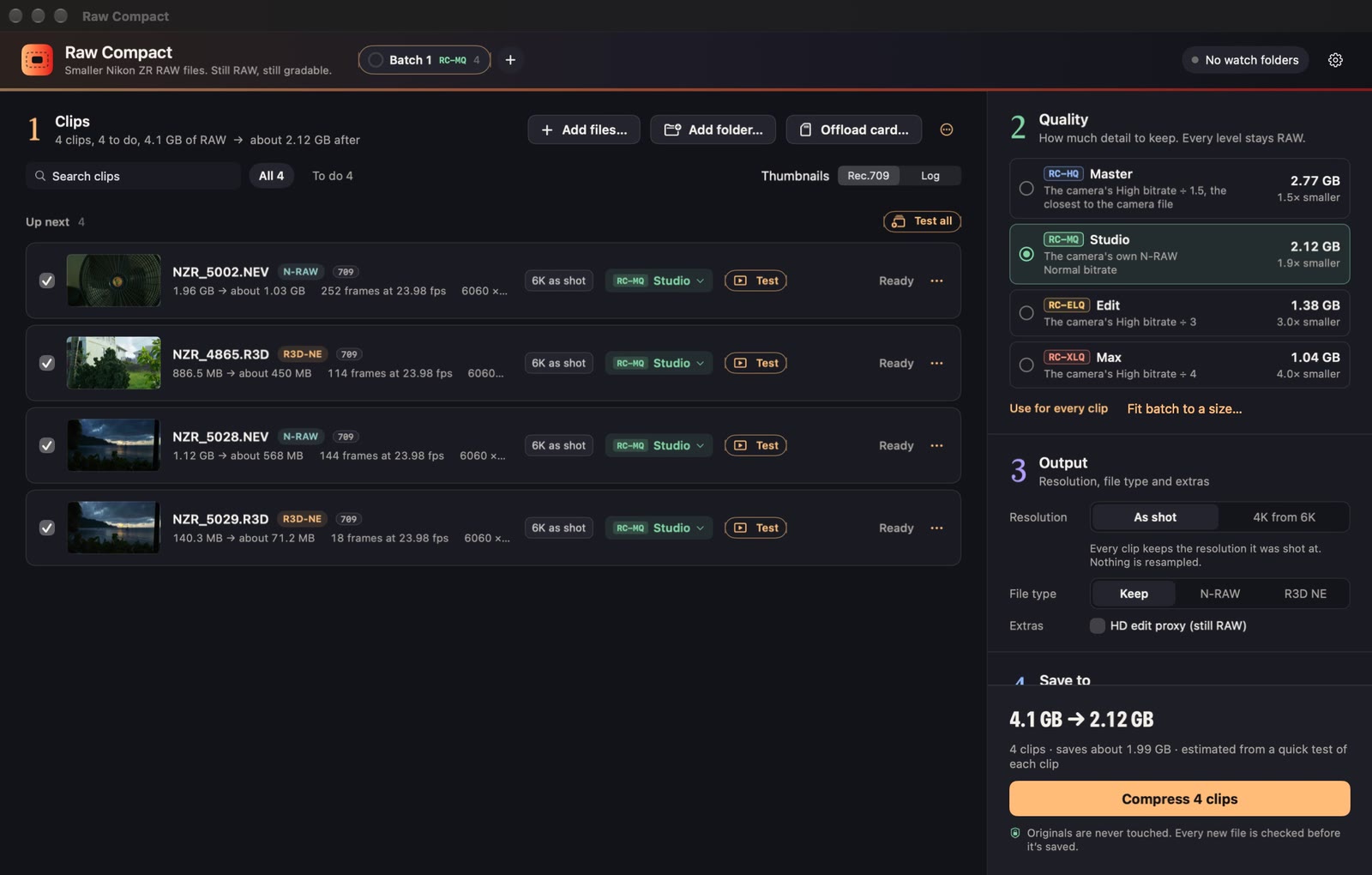Viewport: 1372px width, 875px height.
Task: Open the ellipsis menu for NZR_5002.NEV
Action: [936, 281]
